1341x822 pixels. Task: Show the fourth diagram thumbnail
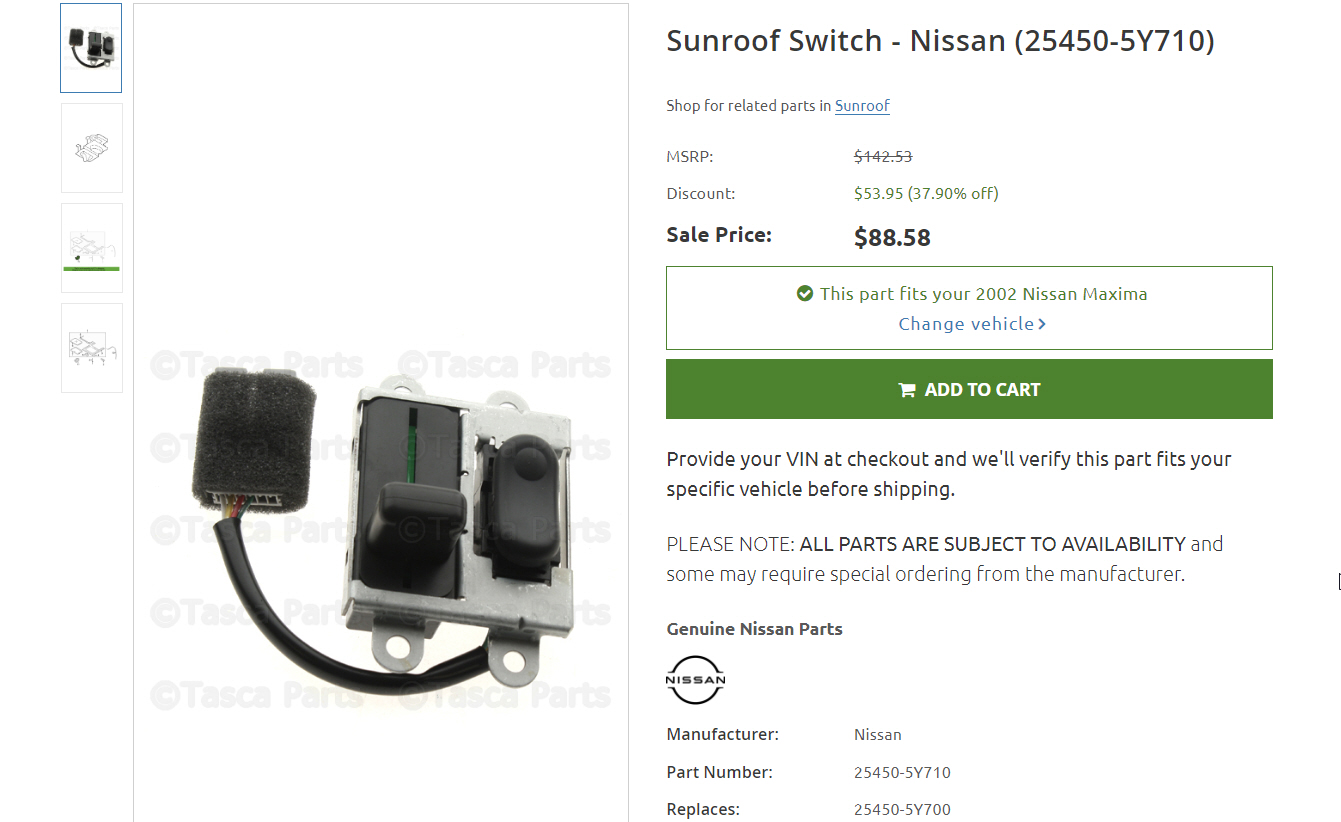(x=91, y=348)
